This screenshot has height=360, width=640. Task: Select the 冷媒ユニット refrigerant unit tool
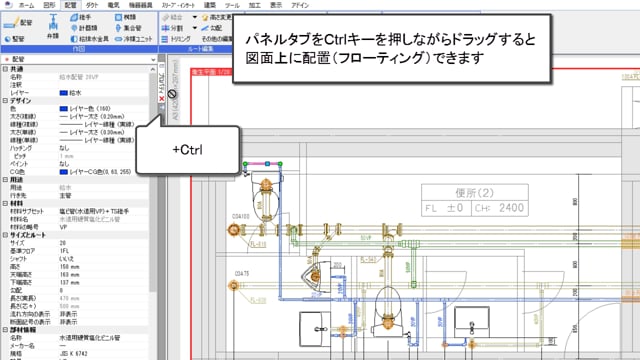tap(133, 39)
